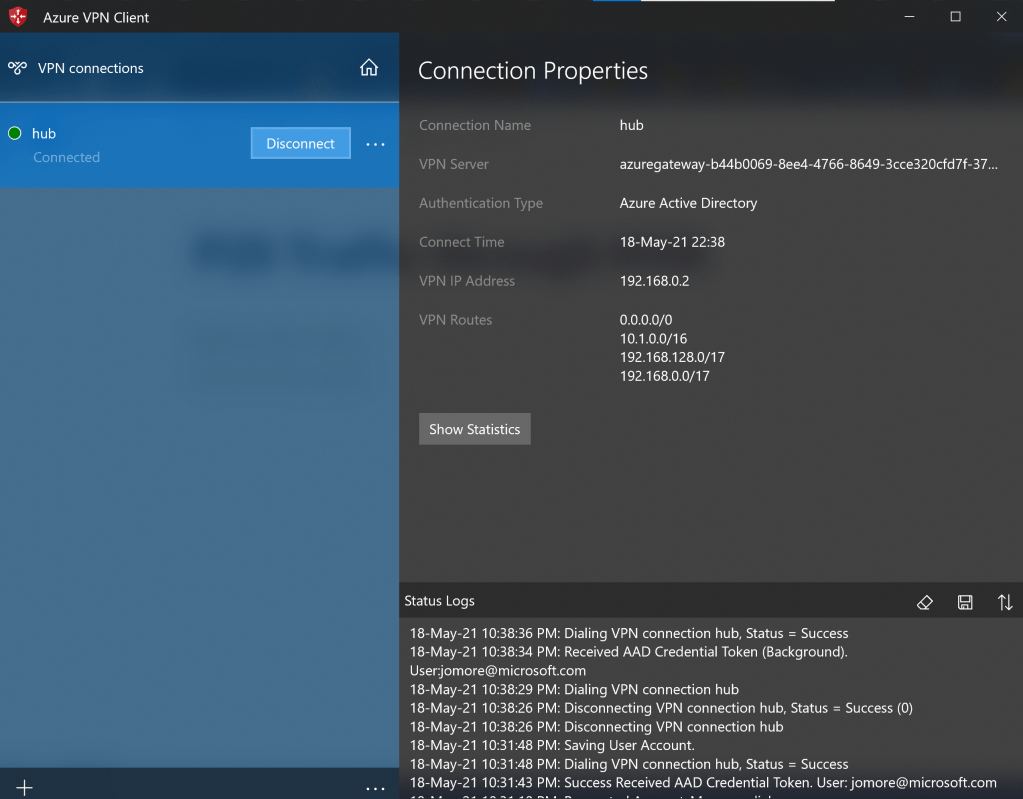Reverse log order with the sort arrows icon
Screen dimensions: 1023x799
click(1005, 602)
